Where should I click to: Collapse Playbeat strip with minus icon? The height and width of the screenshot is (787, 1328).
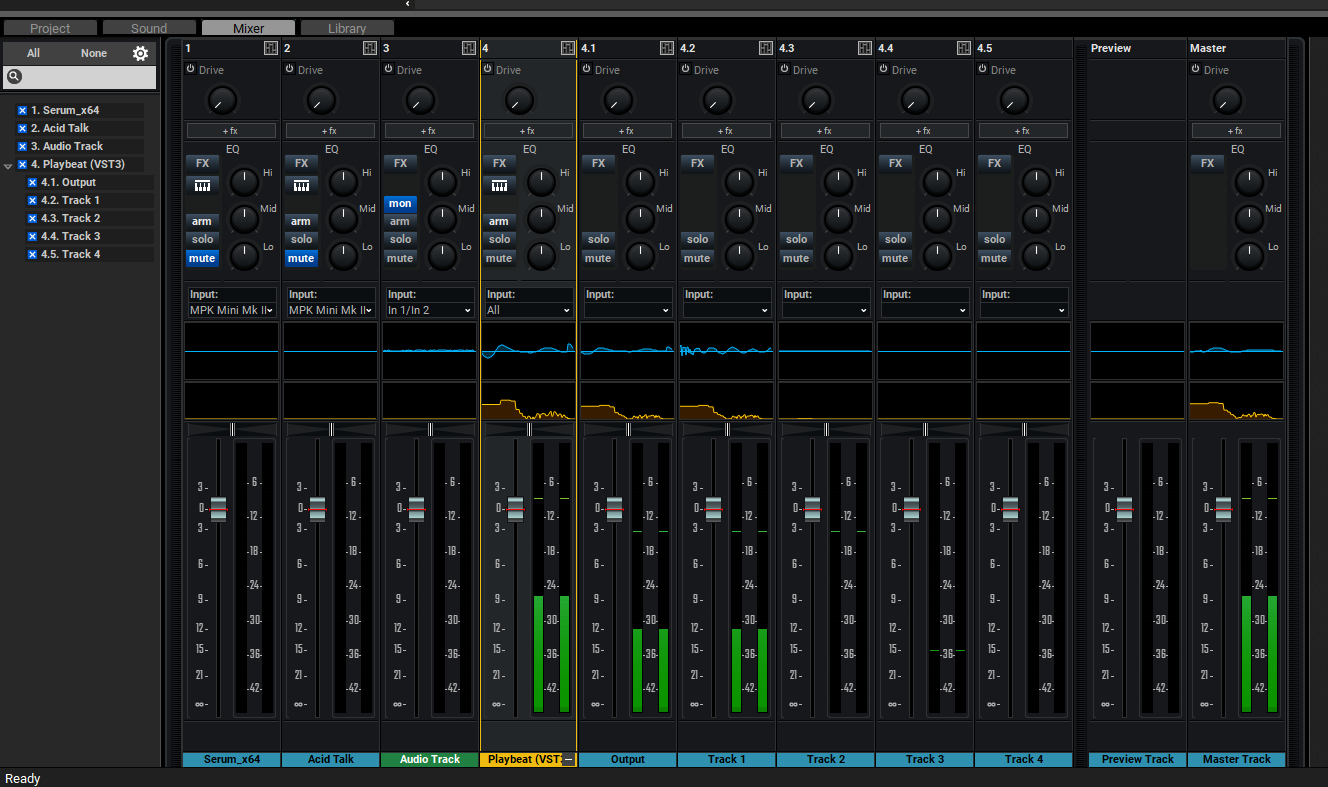point(568,760)
